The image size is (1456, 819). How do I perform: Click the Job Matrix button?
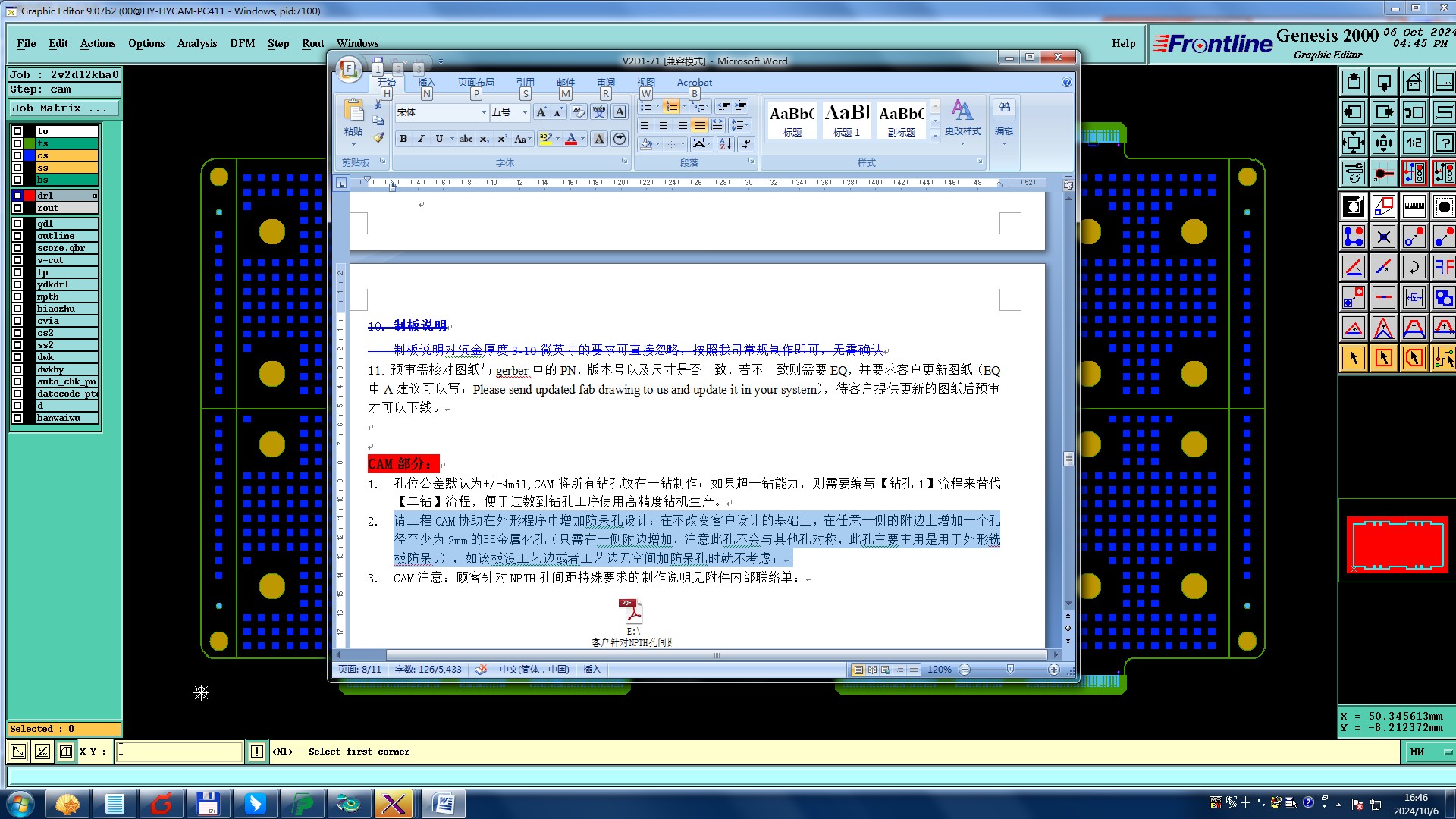[64, 108]
